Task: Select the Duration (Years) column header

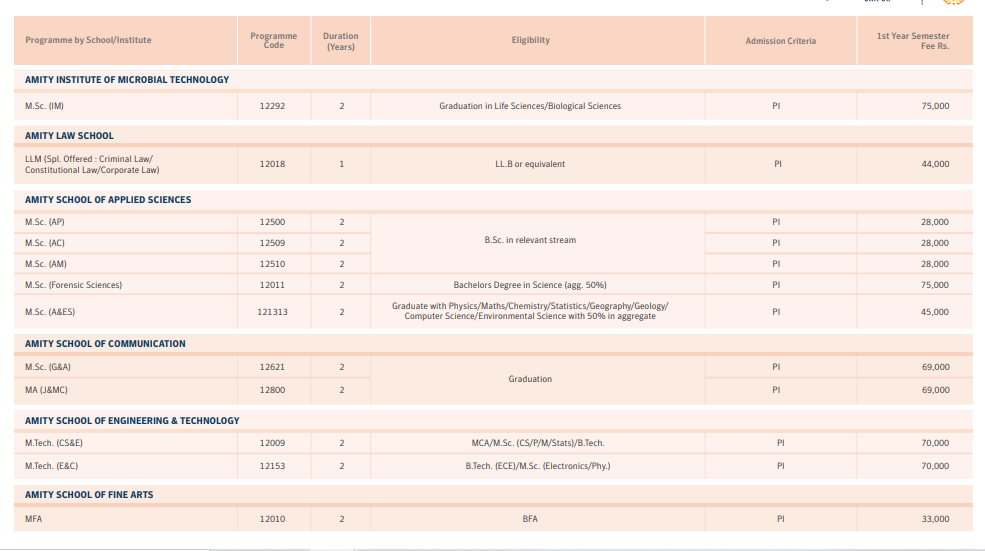Action: coord(341,41)
